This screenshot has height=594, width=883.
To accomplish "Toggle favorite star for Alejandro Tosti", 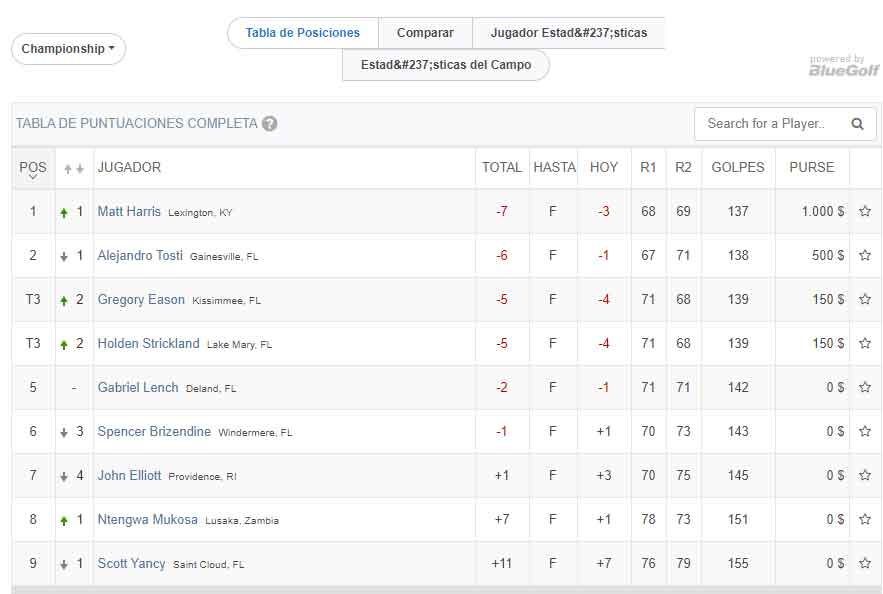I will click(865, 256).
